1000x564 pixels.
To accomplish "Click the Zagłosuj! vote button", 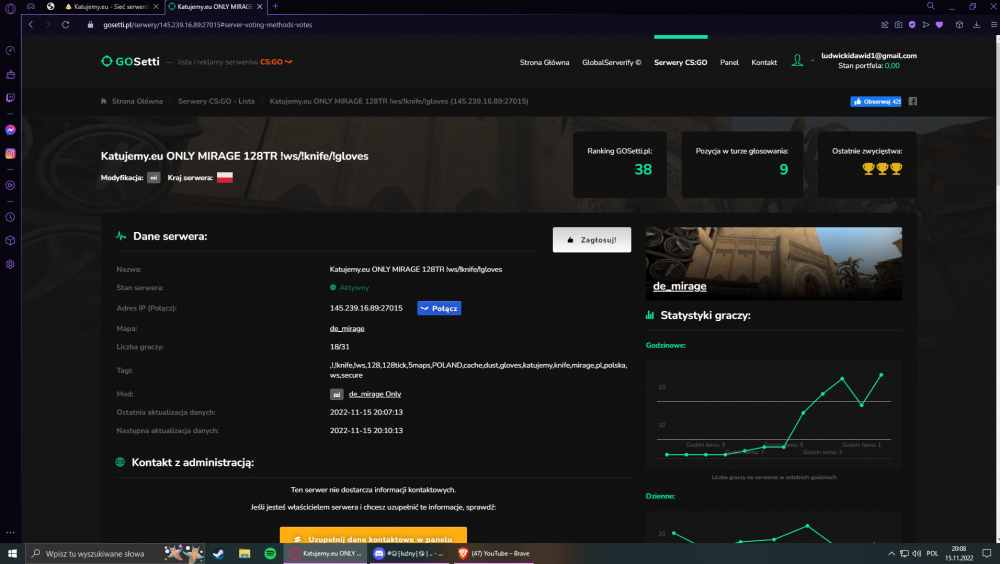I will tap(592, 240).
